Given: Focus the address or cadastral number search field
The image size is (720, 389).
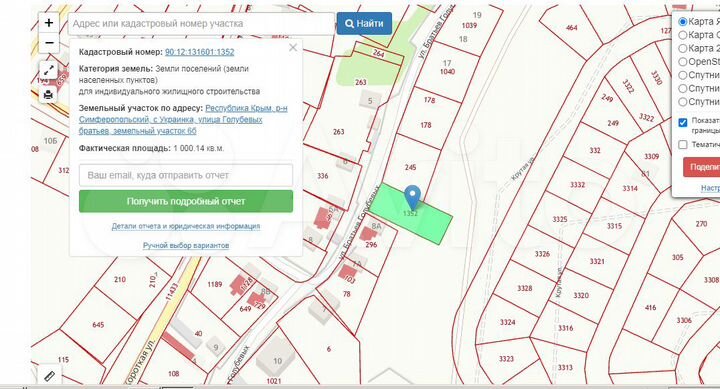Looking at the screenshot, I should click(201, 23).
